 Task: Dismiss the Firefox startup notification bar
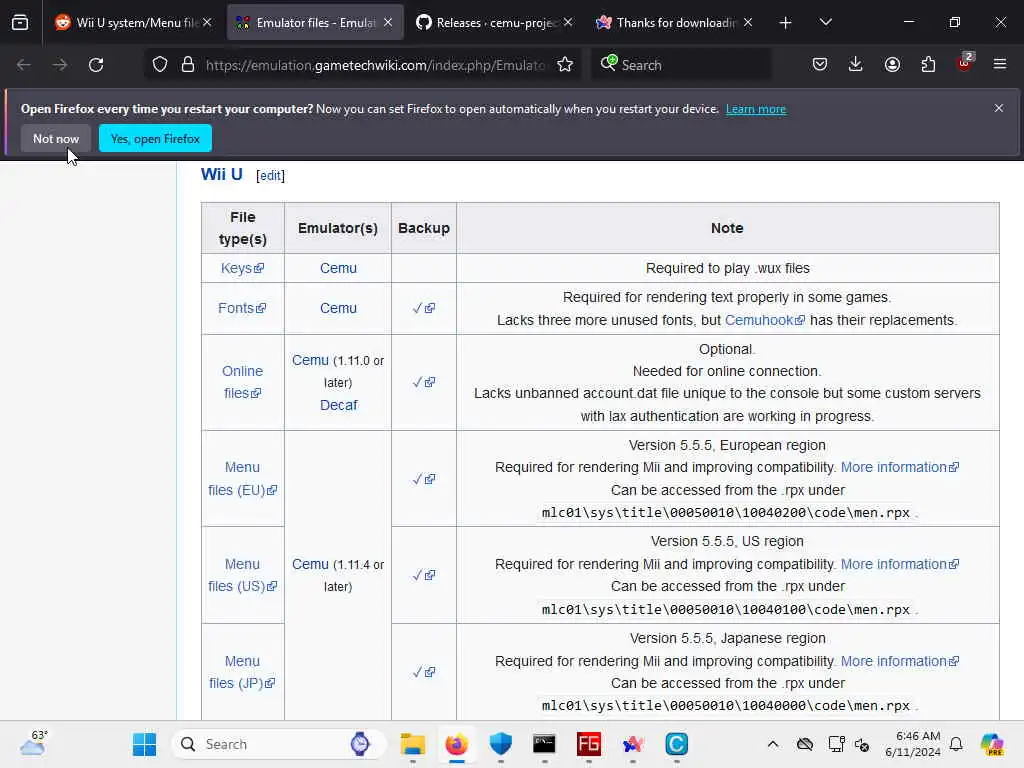click(999, 108)
